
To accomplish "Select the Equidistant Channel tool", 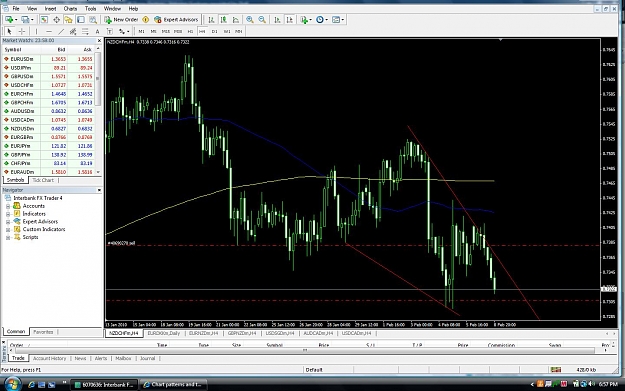I will point(73,31).
